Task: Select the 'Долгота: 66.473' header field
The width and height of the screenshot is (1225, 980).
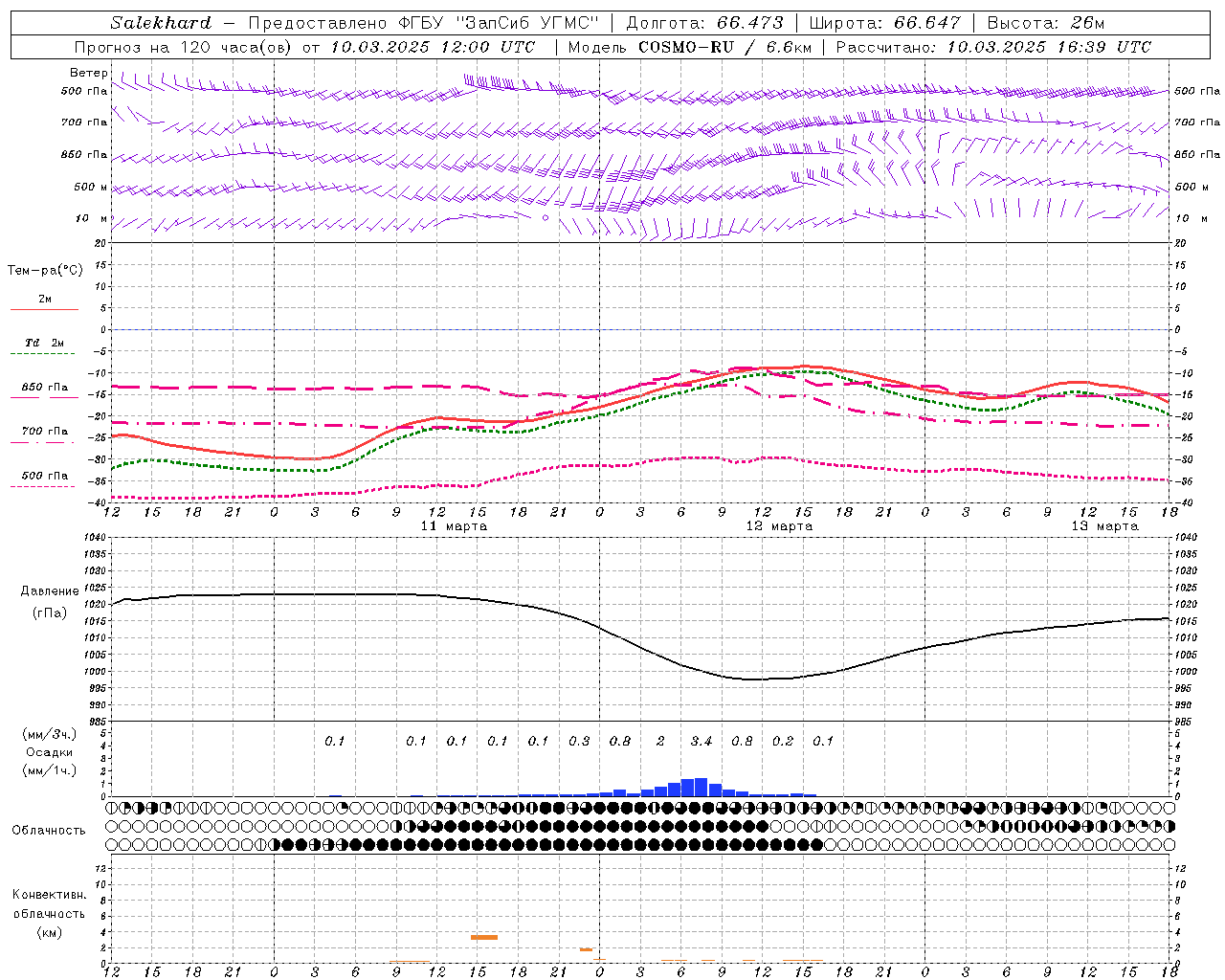Action: [x=703, y=23]
